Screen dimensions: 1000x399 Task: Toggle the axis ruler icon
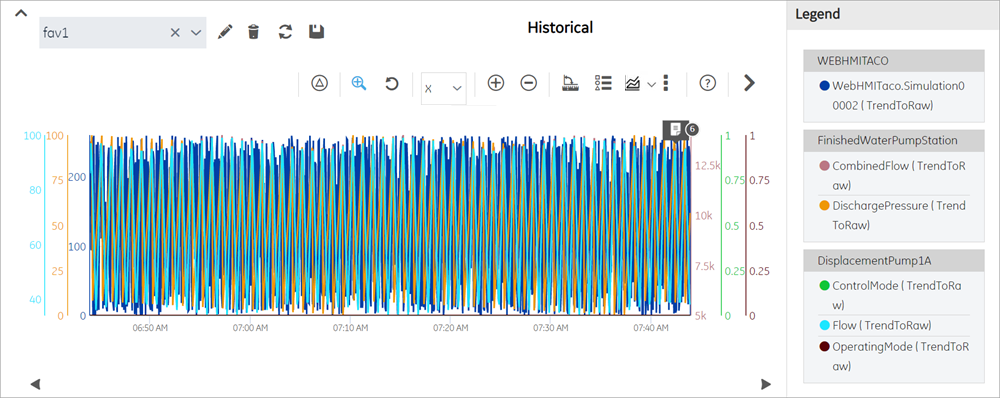pyautogui.click(x=570, y=83)
